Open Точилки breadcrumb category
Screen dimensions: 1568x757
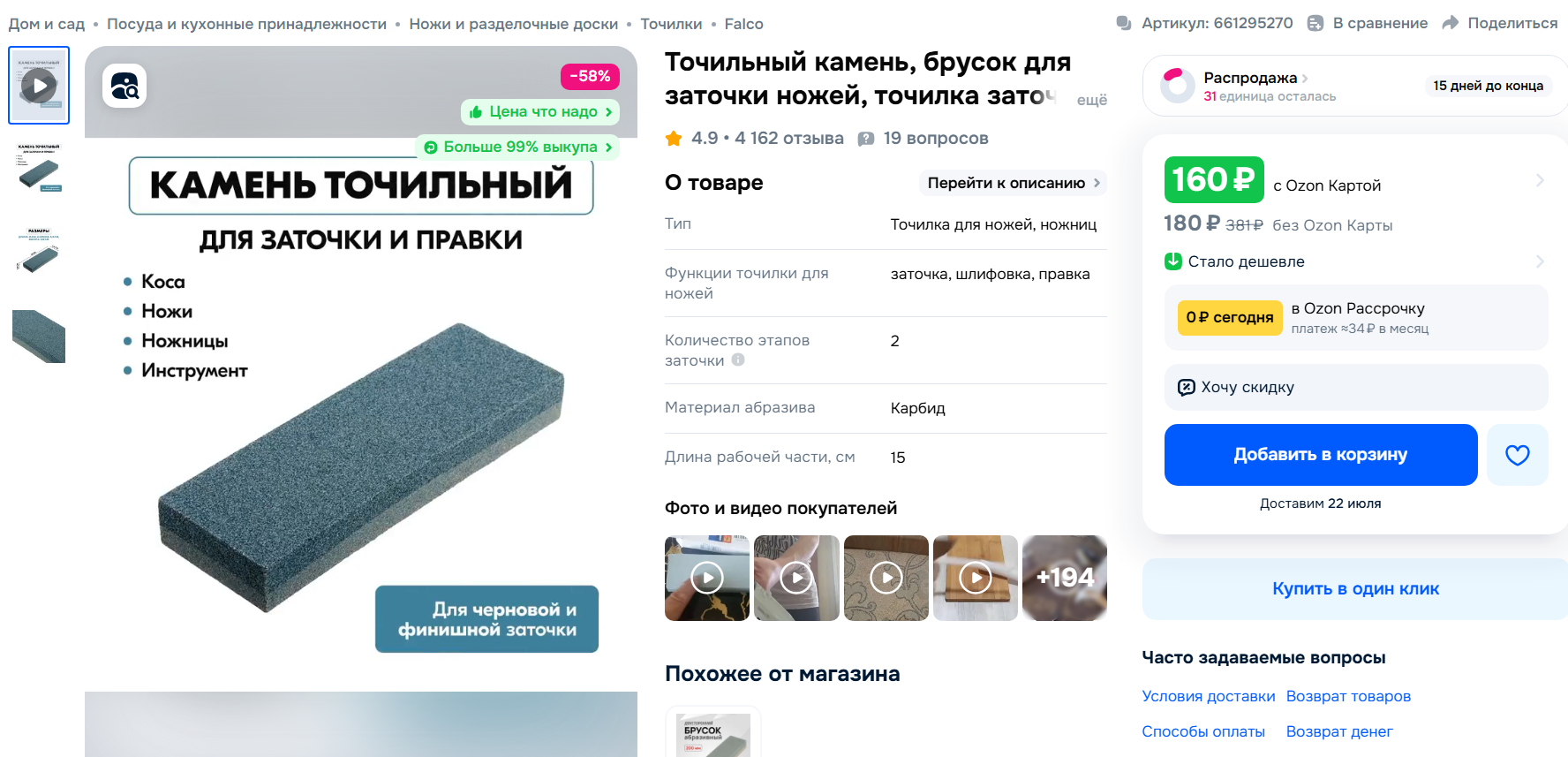[x=671, y=24]
